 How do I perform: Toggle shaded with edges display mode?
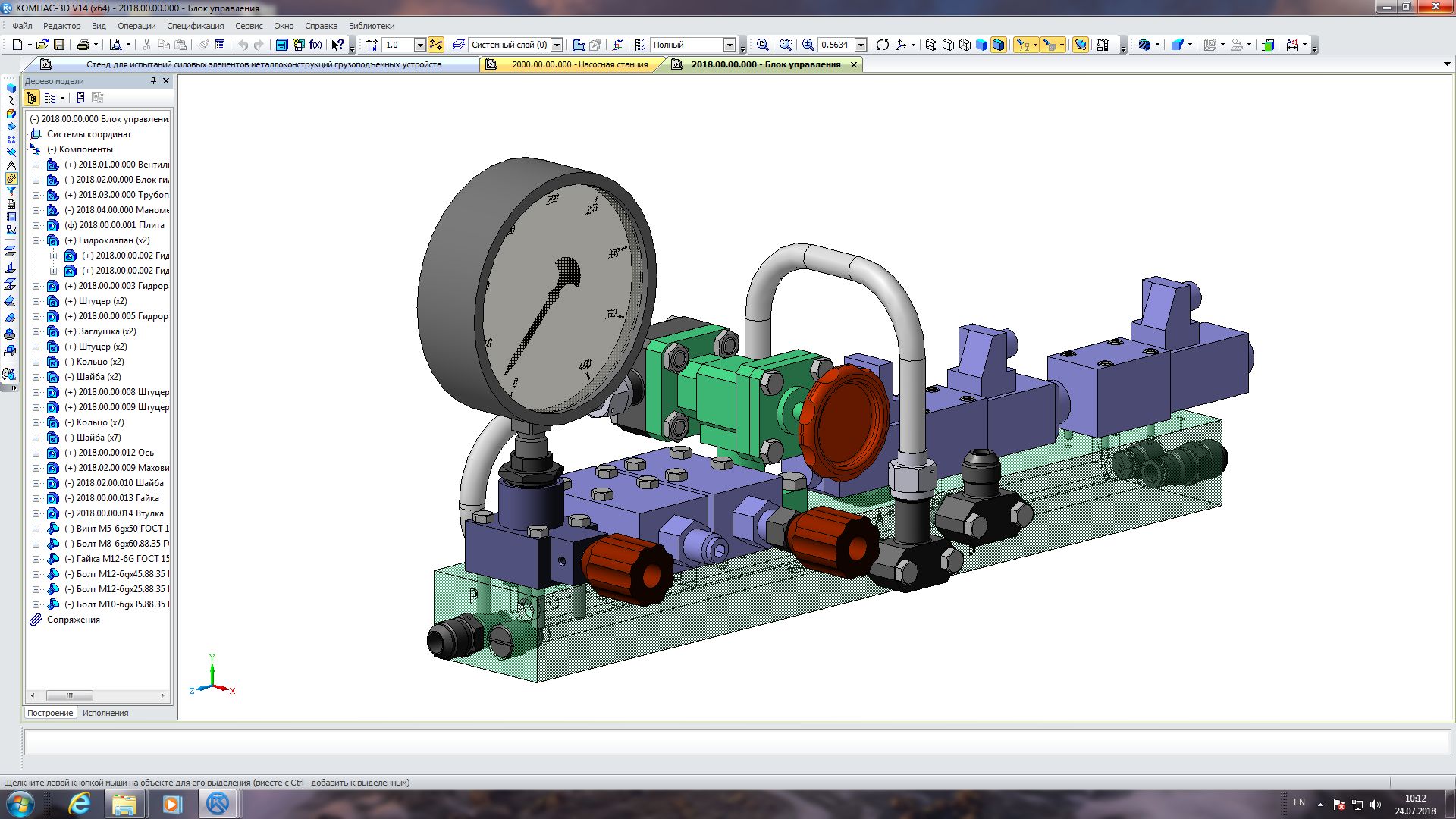pyautogui.click(x=999, y=45)
